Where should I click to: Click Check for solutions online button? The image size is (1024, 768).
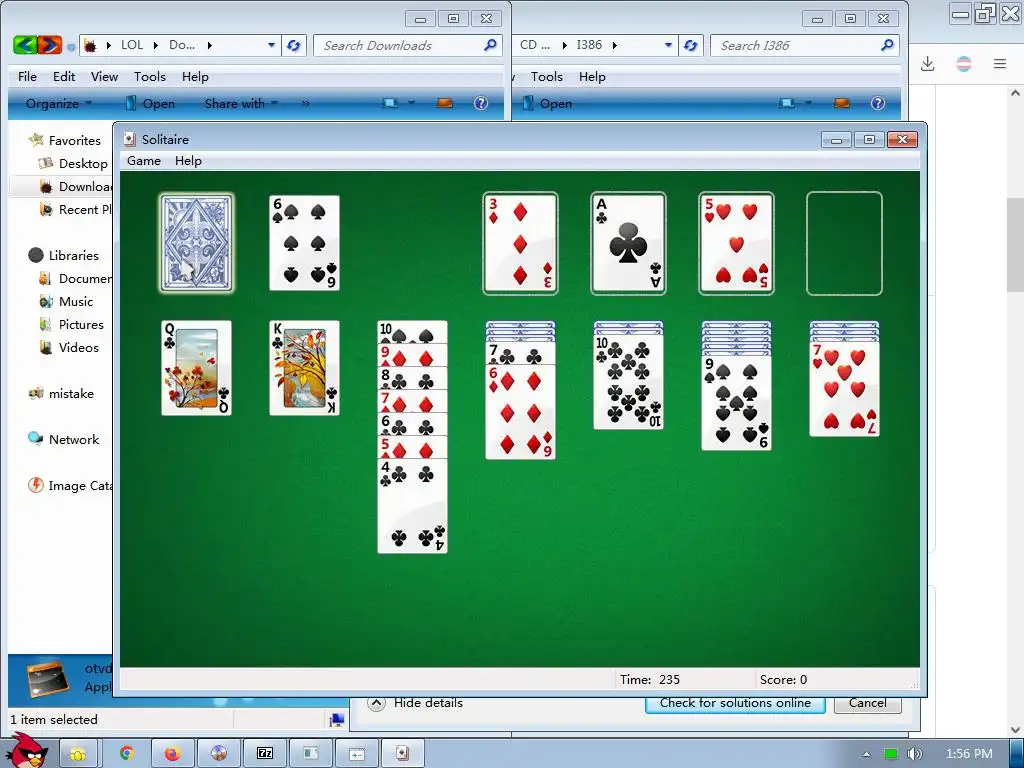pos(735,704)
